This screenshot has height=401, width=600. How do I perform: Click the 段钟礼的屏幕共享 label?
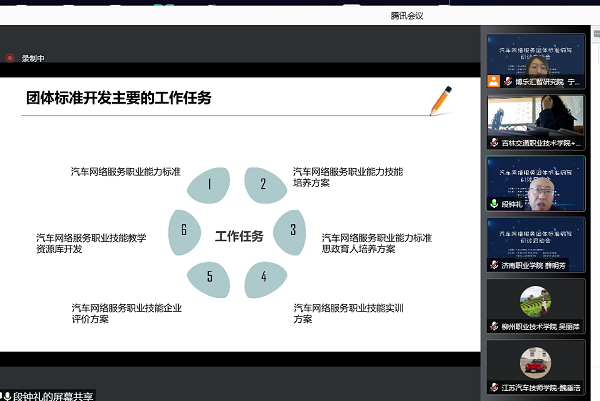(53, 395)
